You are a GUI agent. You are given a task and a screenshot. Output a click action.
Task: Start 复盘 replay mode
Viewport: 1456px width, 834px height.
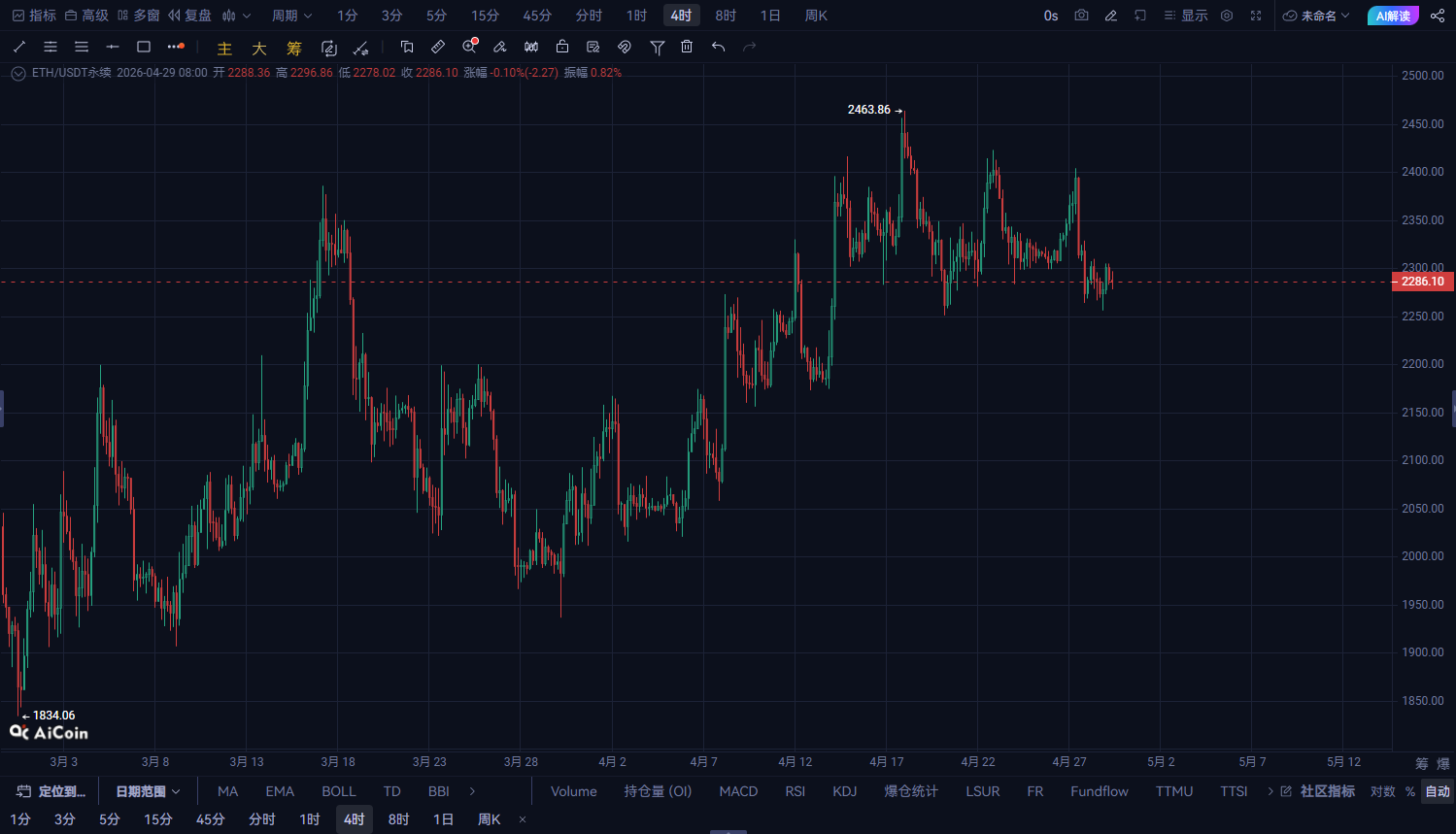189,16
